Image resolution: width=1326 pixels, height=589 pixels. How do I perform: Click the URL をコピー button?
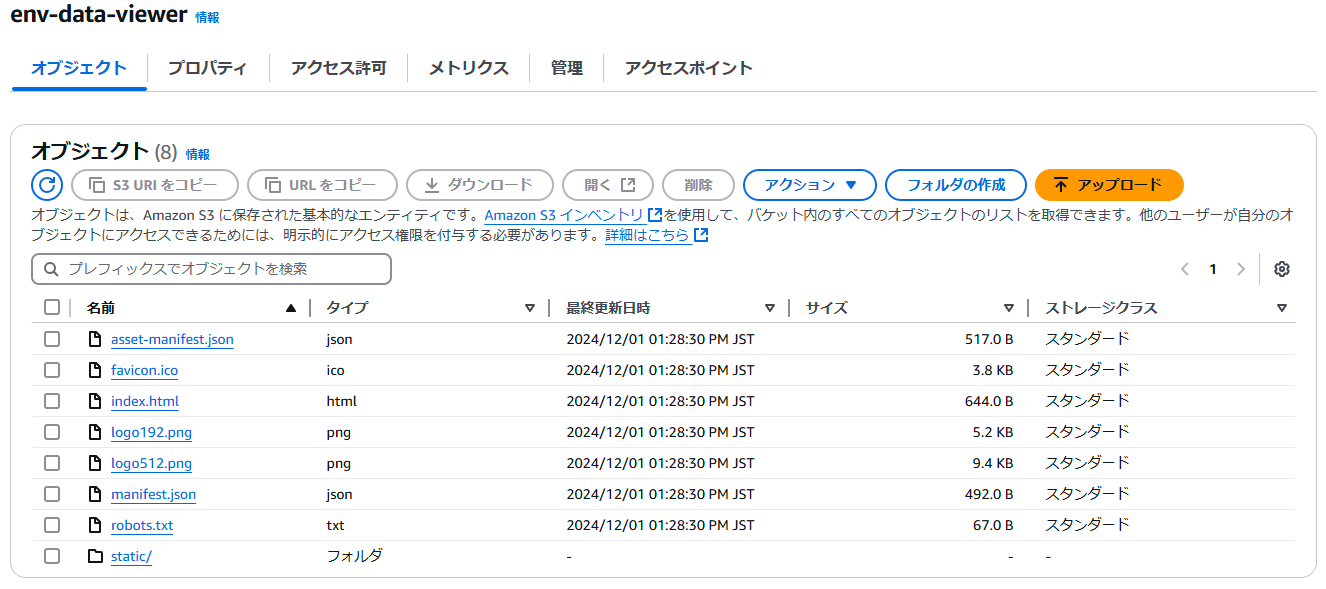[322, 185]
